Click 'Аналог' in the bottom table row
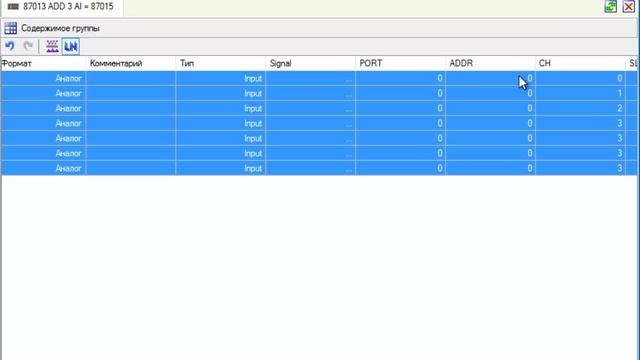The height and width of the screenshot is (360, 640). click(x=69, y=169)
